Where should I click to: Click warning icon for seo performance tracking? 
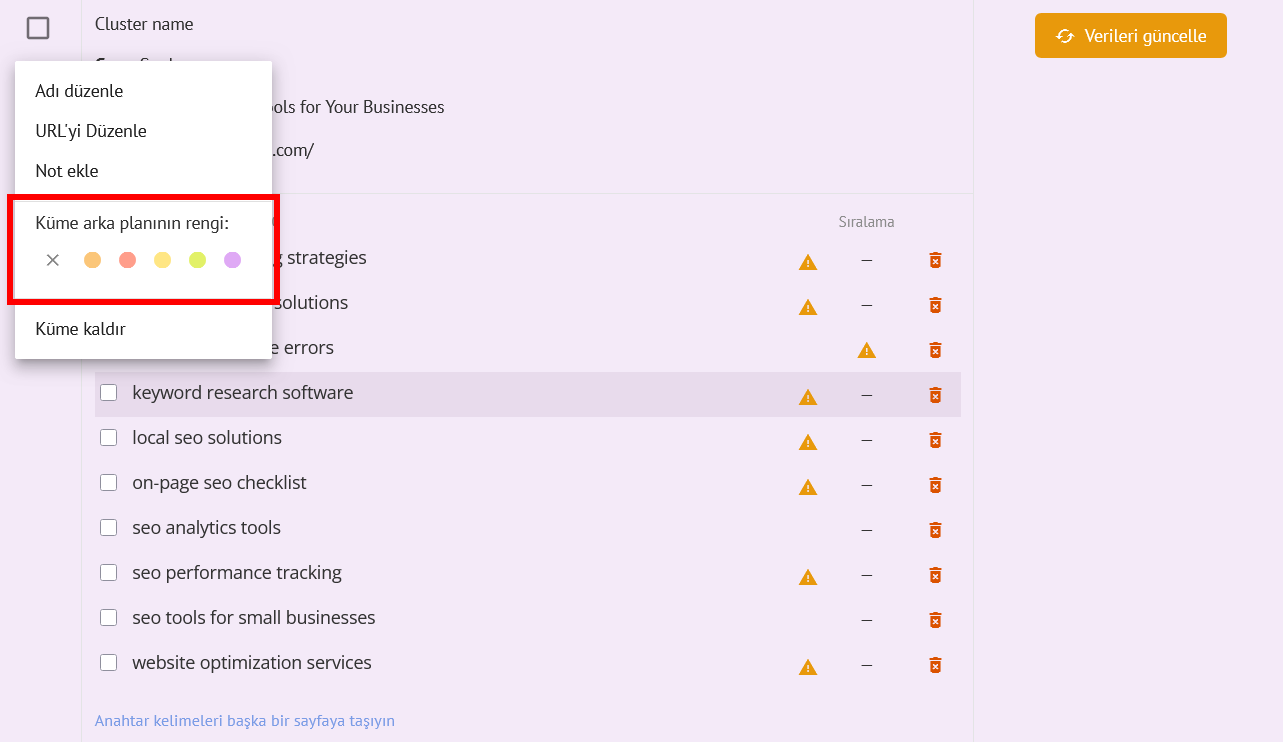click(x=808, y=577)
